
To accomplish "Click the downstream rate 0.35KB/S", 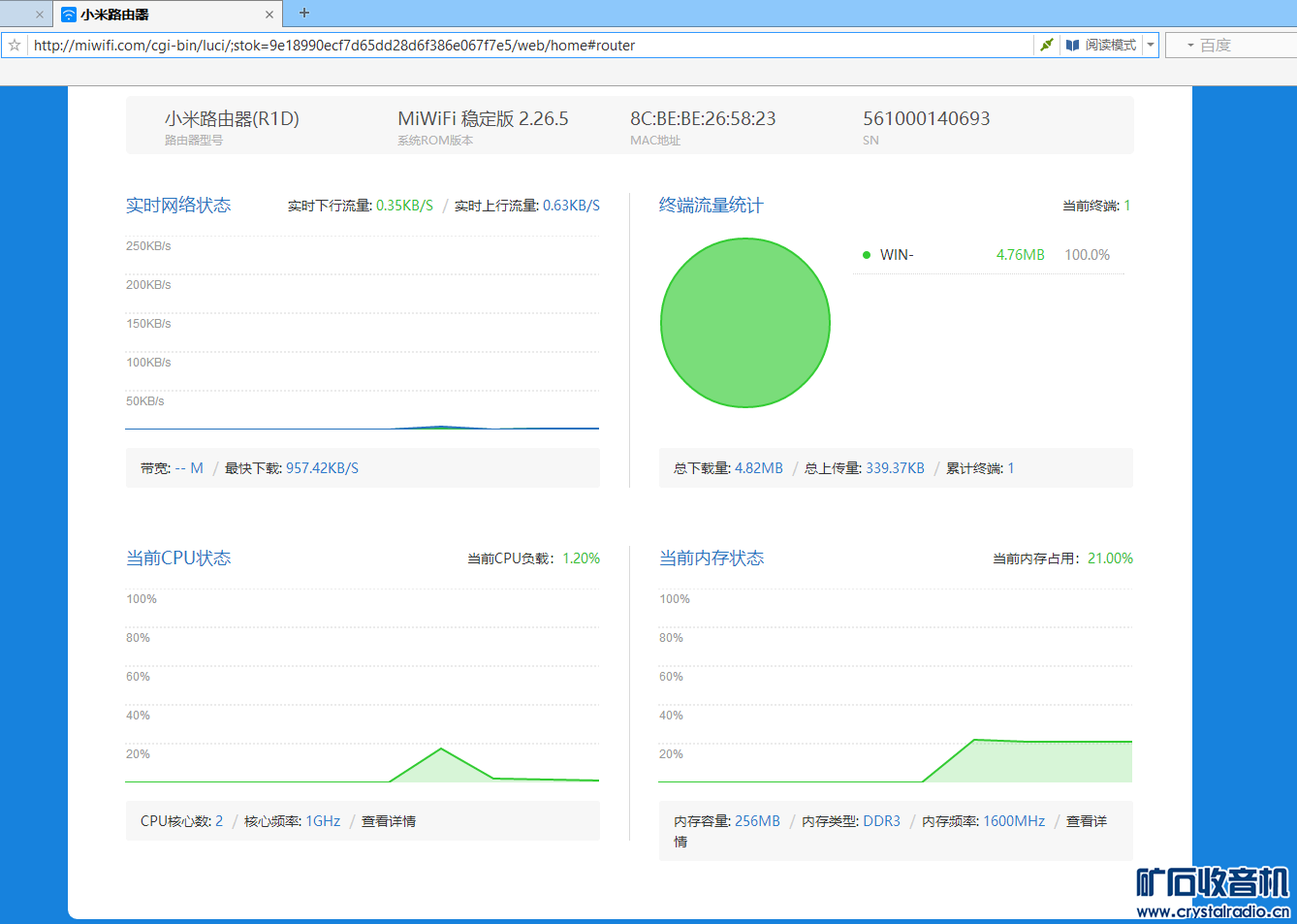I will point(404,206).
